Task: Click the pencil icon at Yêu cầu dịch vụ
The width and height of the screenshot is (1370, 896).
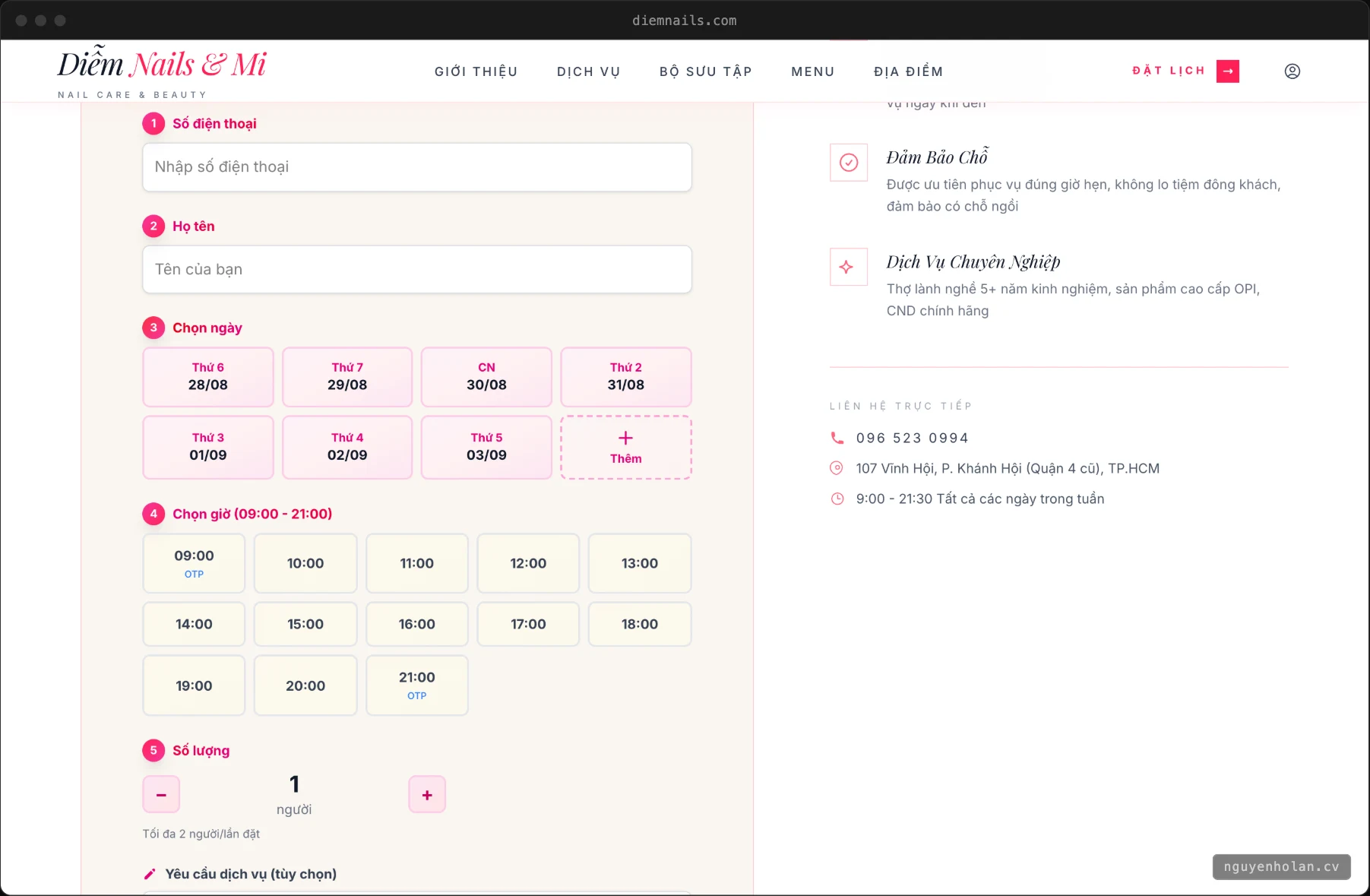Action: tap(150, 874)
